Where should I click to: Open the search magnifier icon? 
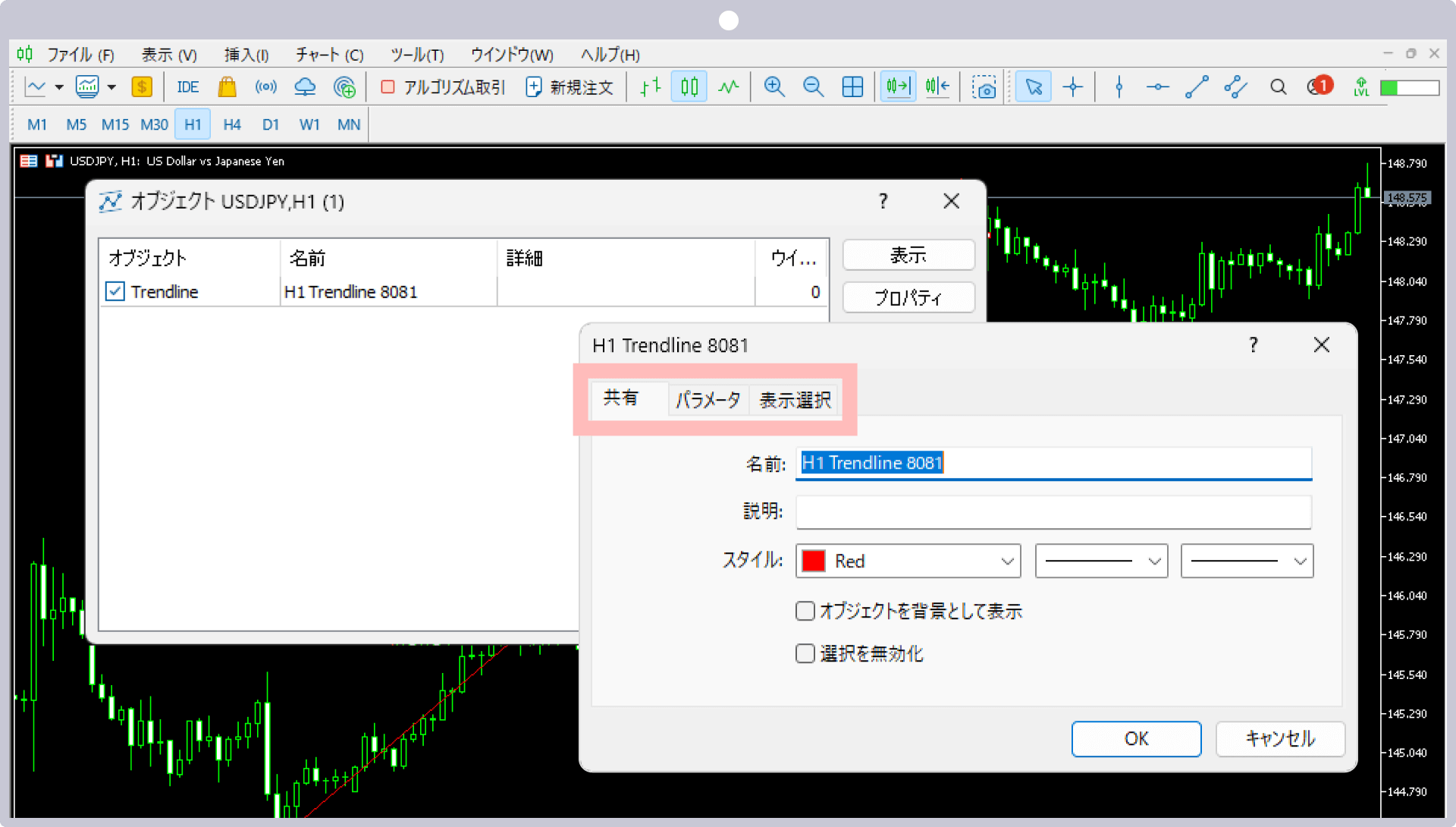click(x=1279, y=87)
